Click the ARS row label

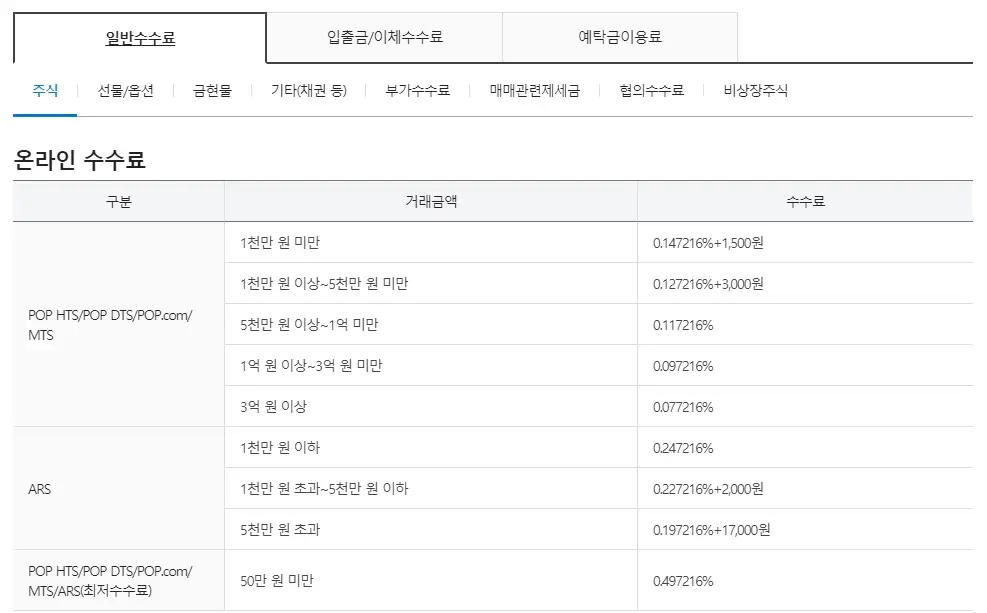point(41,488)
